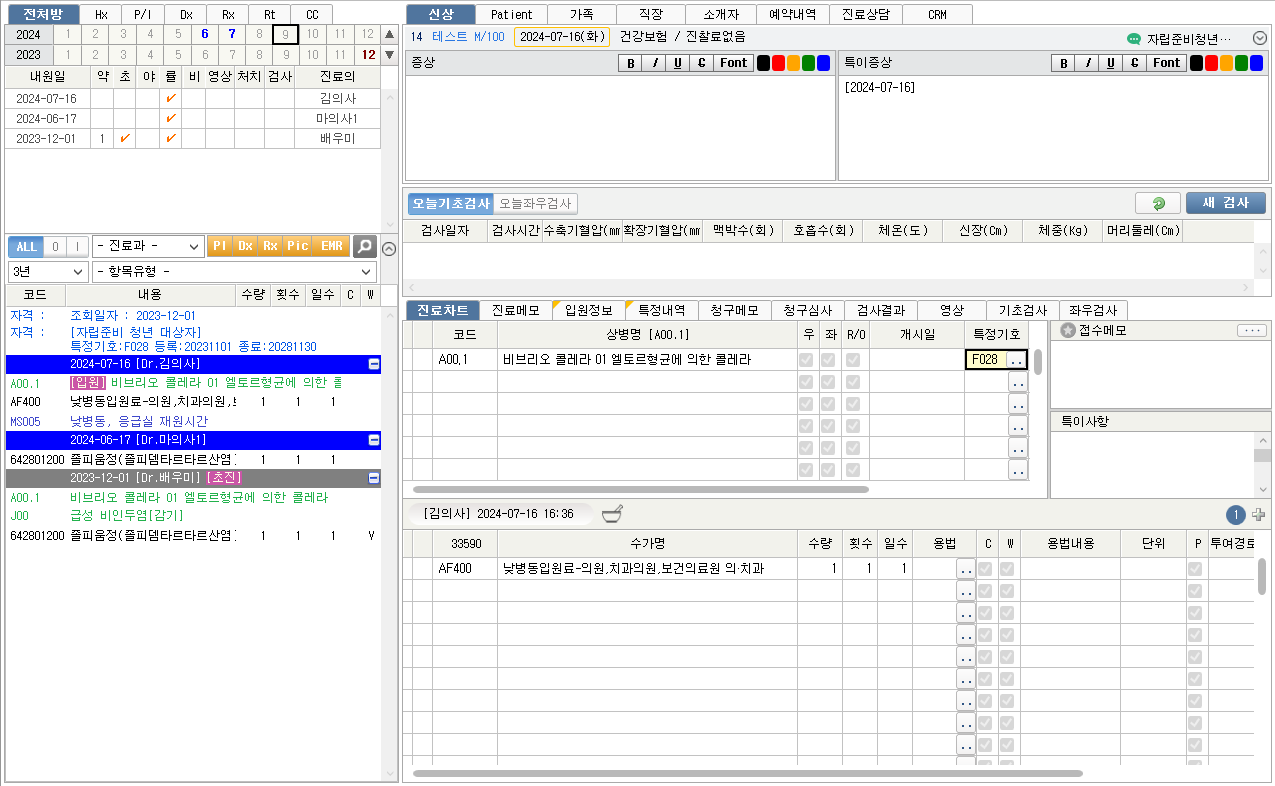The width and height of the screenshot is (1275, 786).
Task: Toggle the R/O checkbox for diagnosis A00.1
Action: [x=853, y=360]
